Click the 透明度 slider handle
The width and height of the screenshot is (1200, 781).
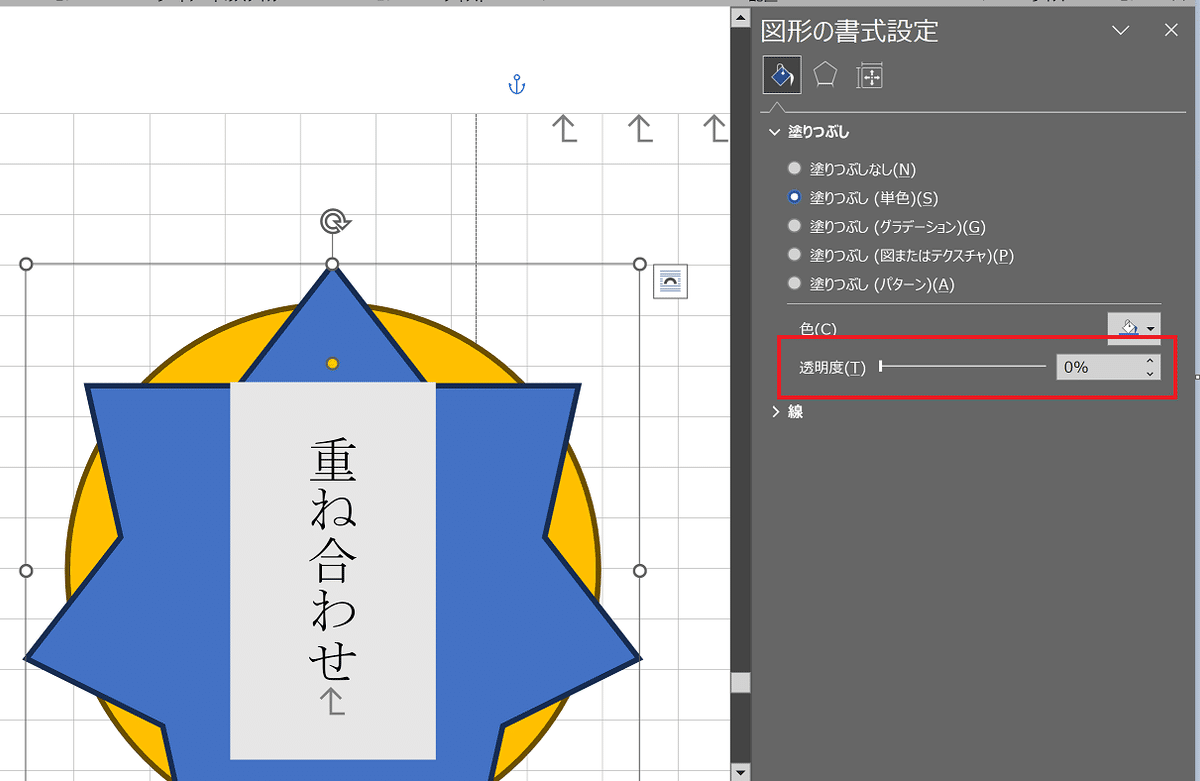881,367
